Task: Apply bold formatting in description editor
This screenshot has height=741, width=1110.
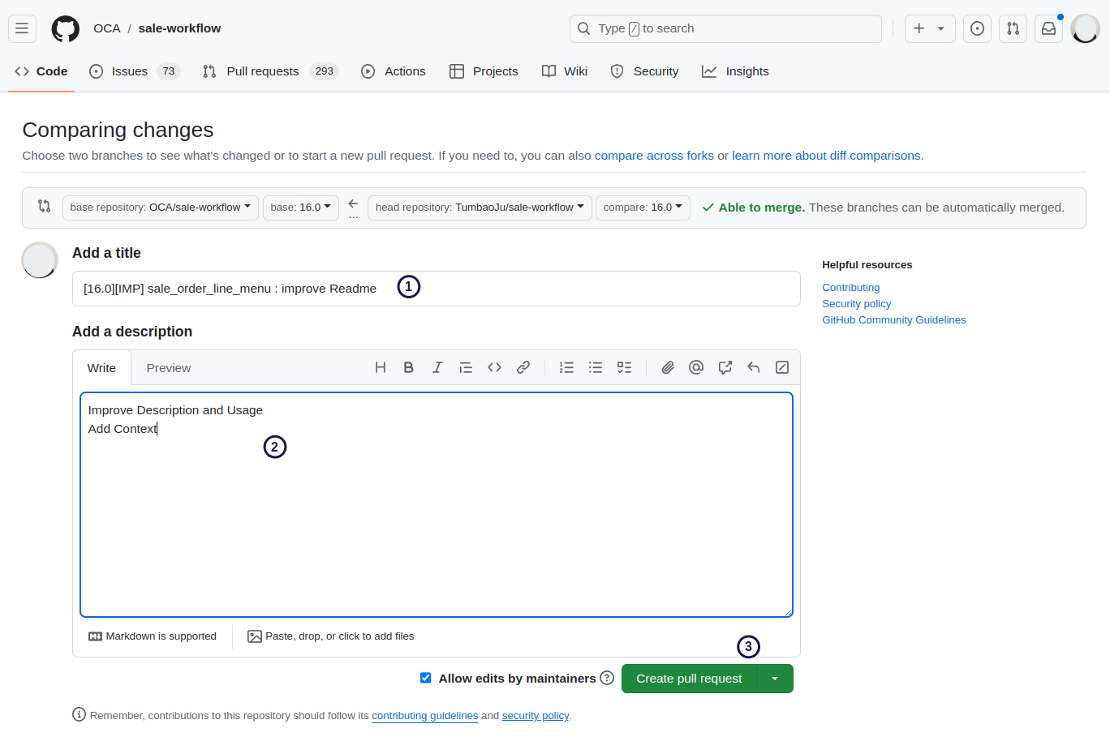Action: pos(409,368)
